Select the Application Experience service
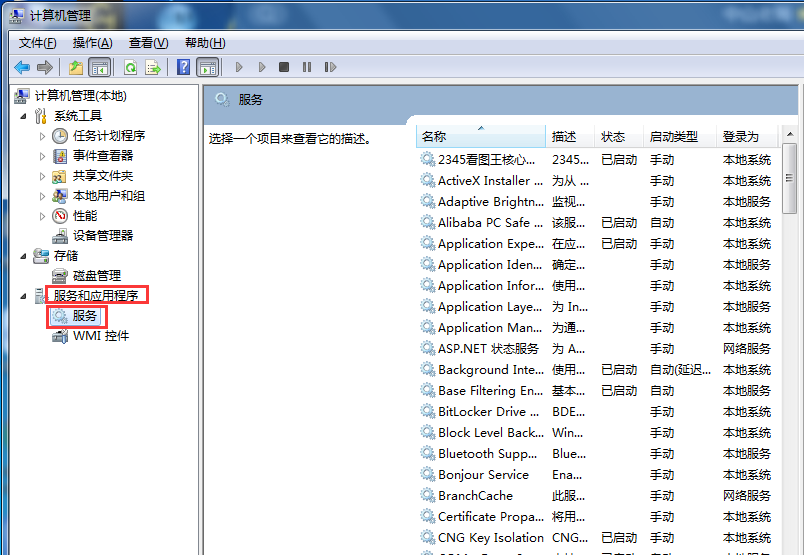This screenshot has width=804, height=555. 597,244
